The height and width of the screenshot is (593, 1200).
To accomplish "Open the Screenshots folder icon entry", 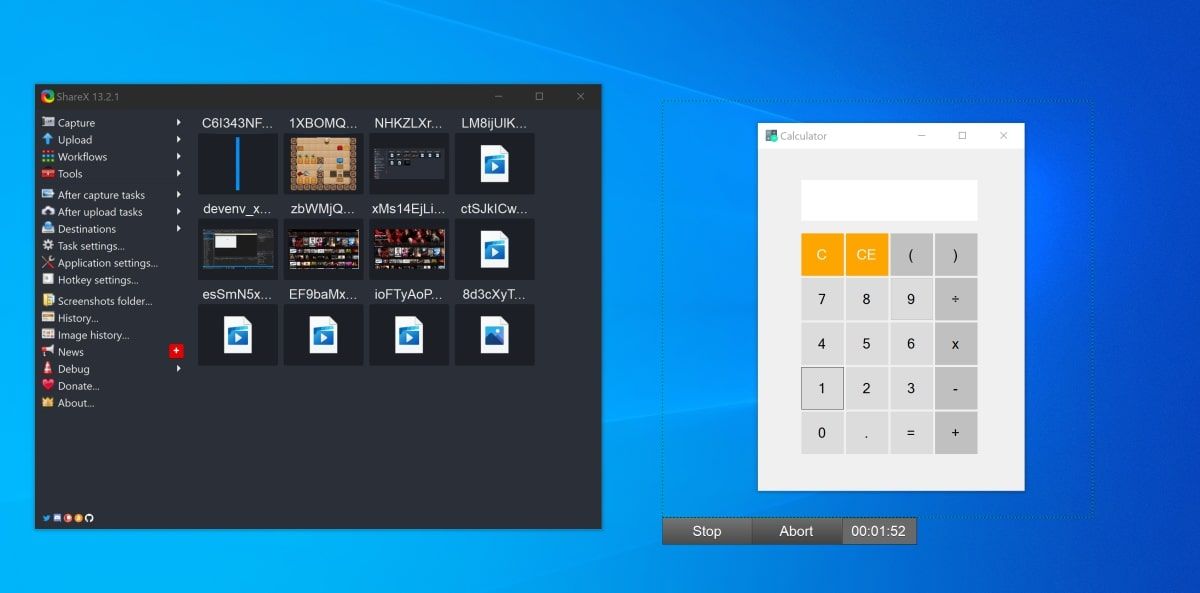I will 48,301.
